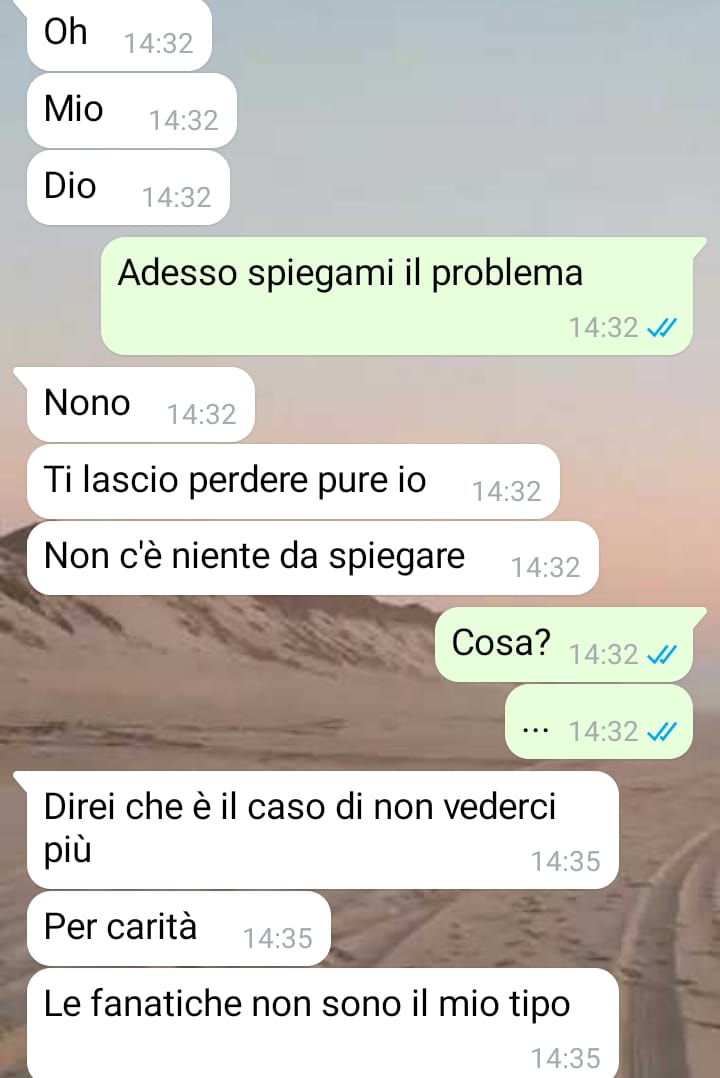Click the 14:35 timestamp on 'Per carità'
Viewport: 720px width, 1078px height.
278,938
